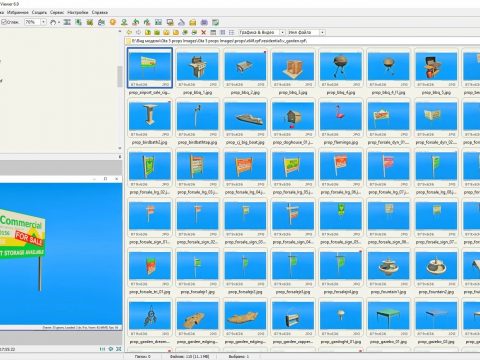The image size is (480, 360).
Task: Click the green folder icon in the navigation toolbar
Action: coord(157,32)
